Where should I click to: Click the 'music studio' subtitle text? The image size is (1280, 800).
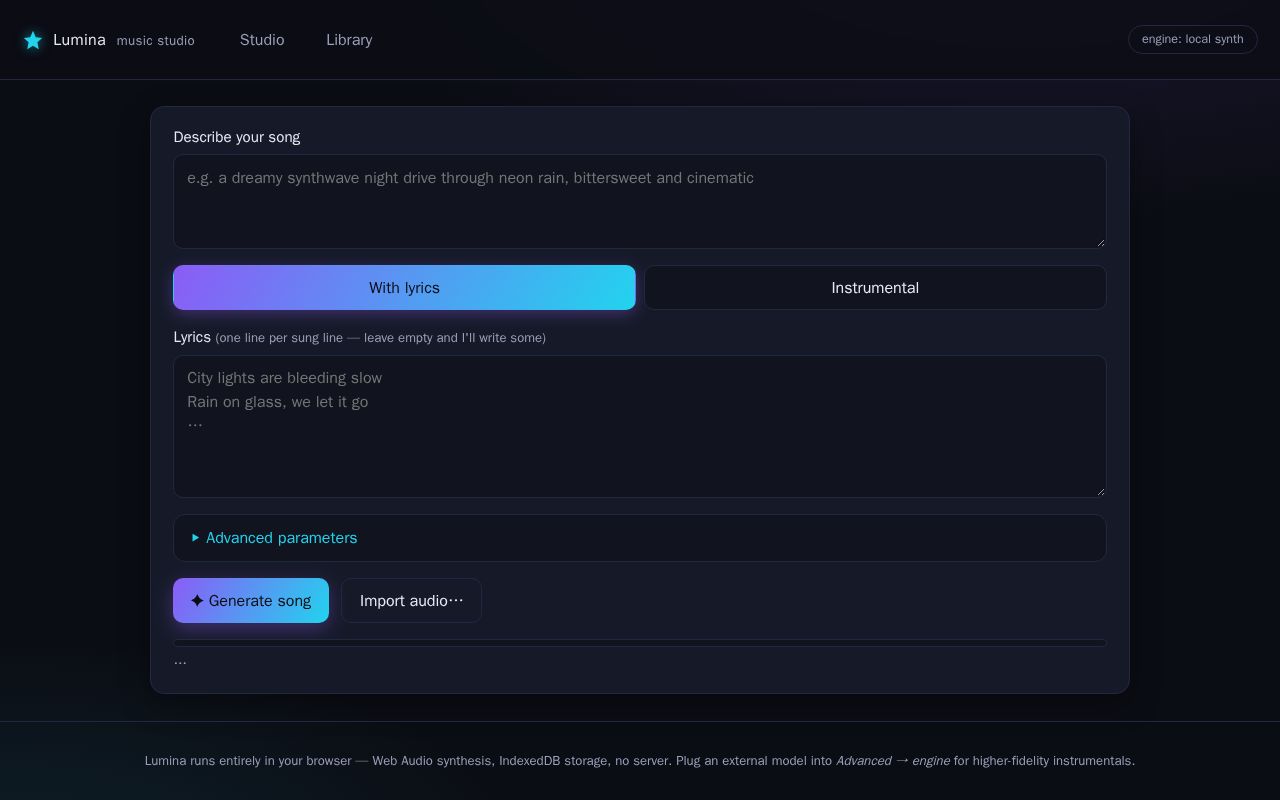pos(156,41)
